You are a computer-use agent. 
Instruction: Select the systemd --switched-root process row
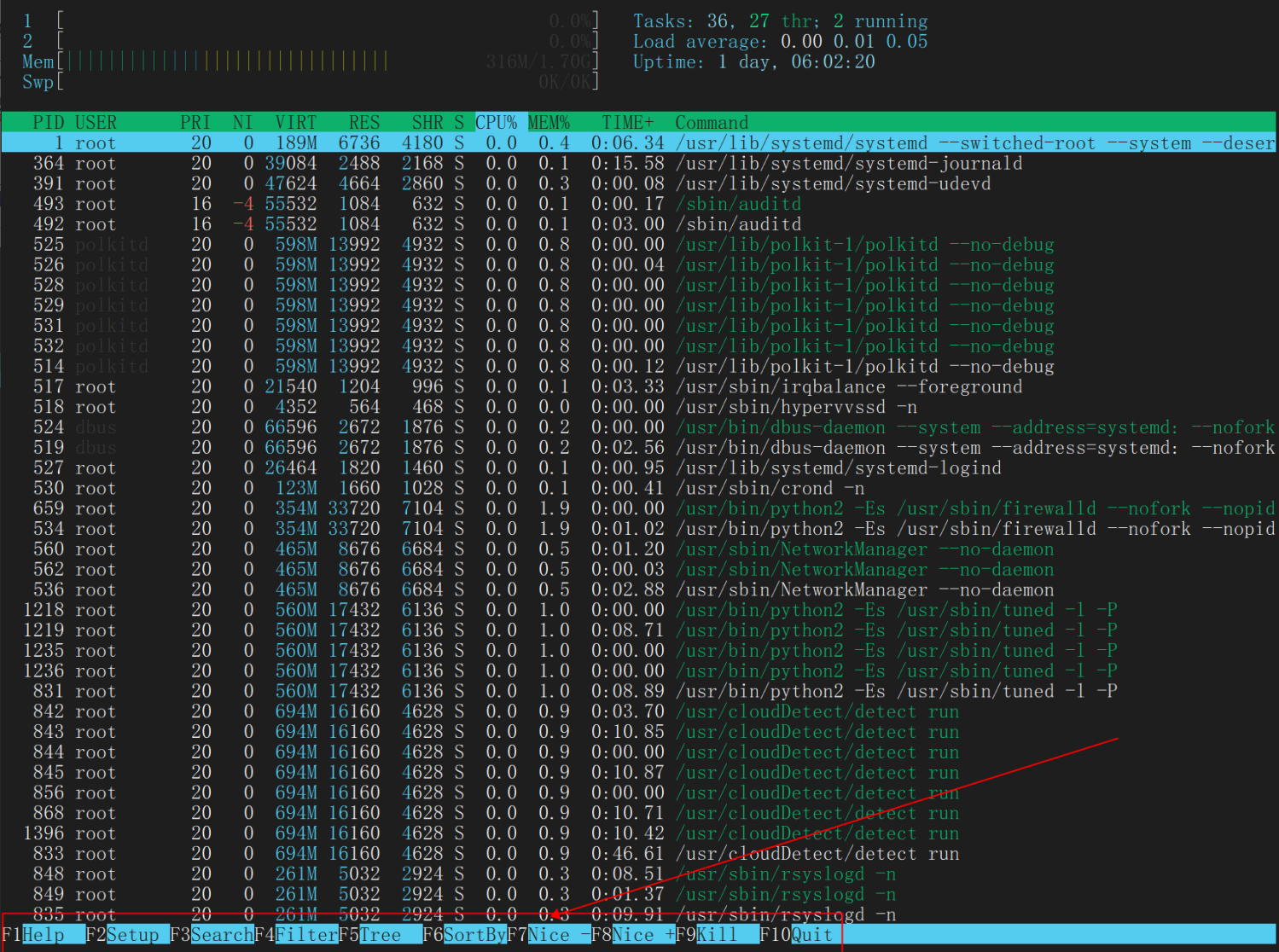pos(639,143)
